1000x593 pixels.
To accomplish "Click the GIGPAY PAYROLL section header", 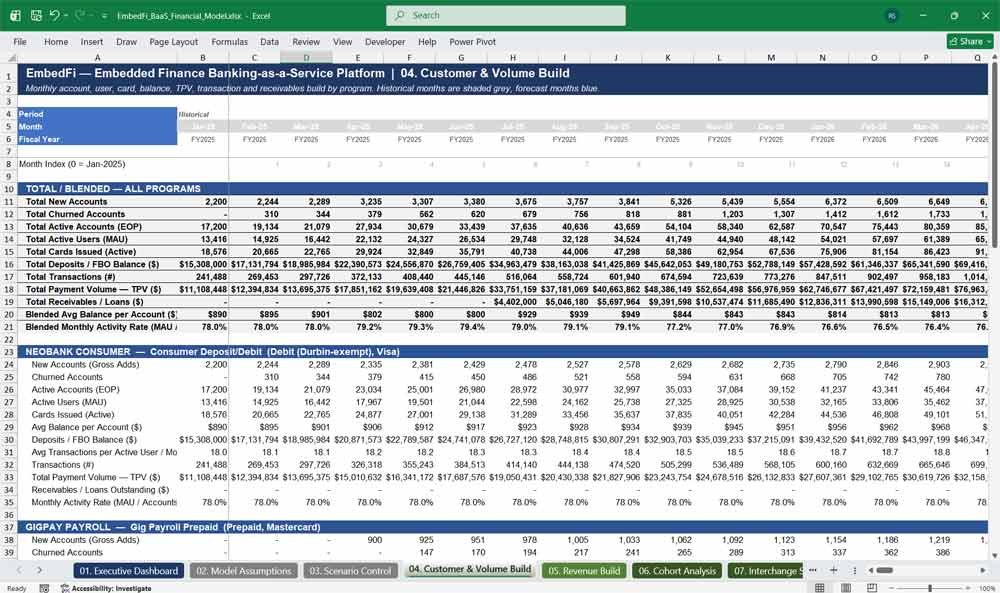I will 503,527.
